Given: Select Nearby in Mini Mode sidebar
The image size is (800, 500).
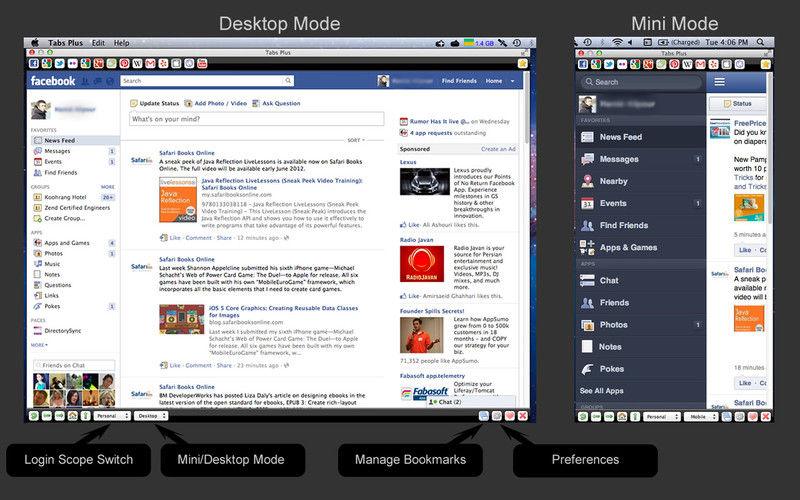Looking at the screenshot, I should 641,181.
